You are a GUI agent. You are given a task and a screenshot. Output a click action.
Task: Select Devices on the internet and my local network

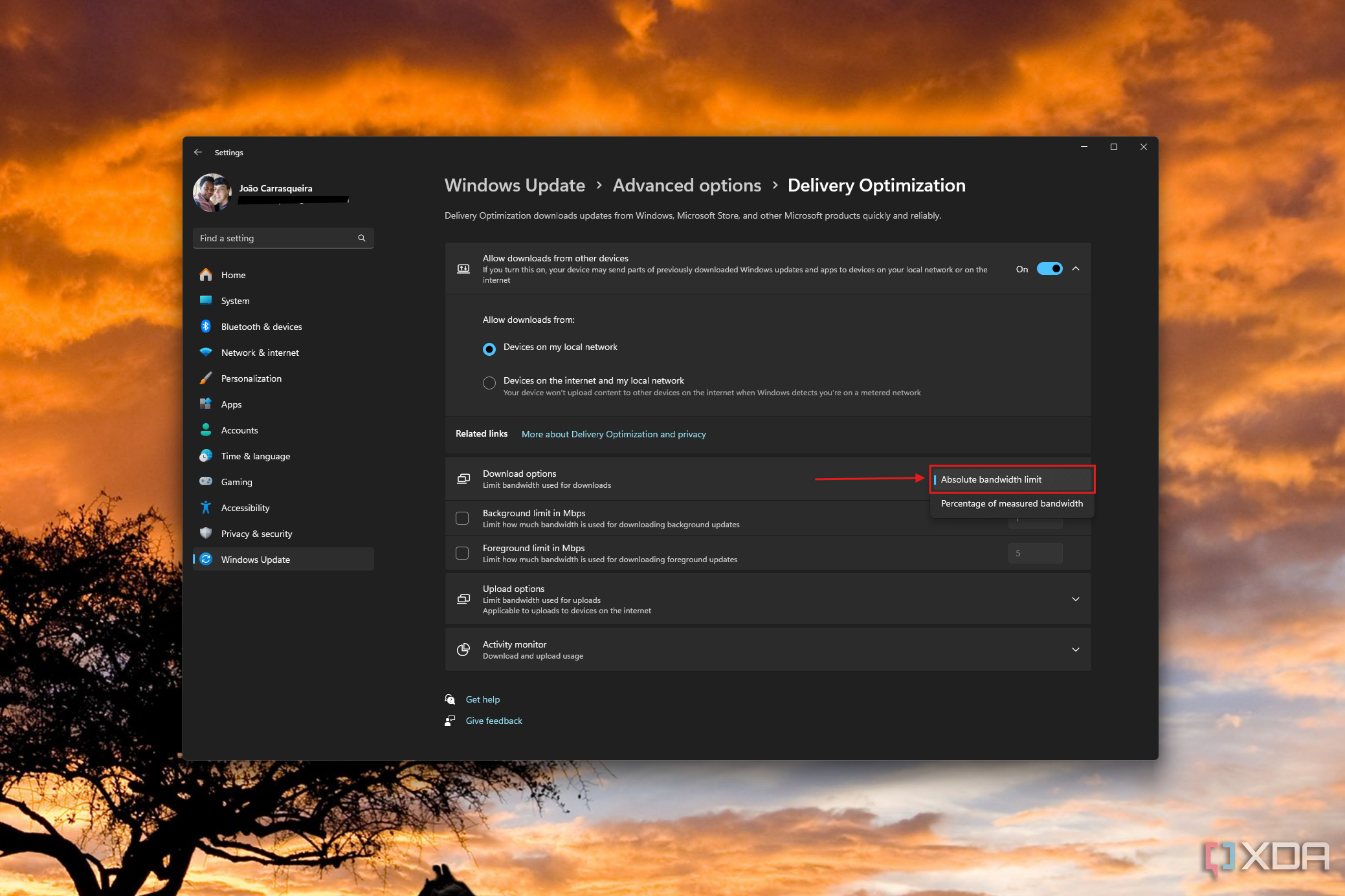(489, 382)
